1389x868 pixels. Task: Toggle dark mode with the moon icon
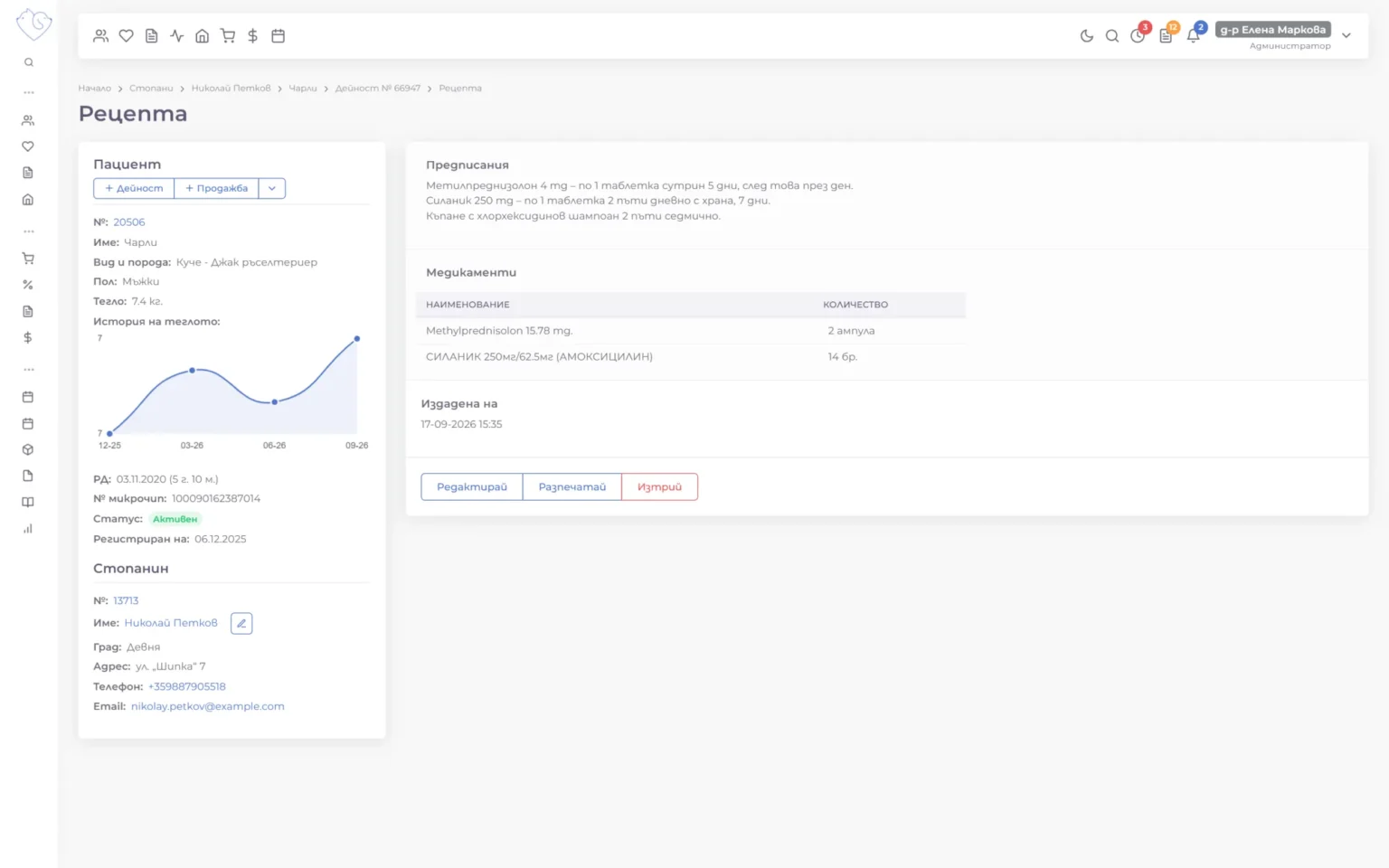click(x=1087, y=36)
